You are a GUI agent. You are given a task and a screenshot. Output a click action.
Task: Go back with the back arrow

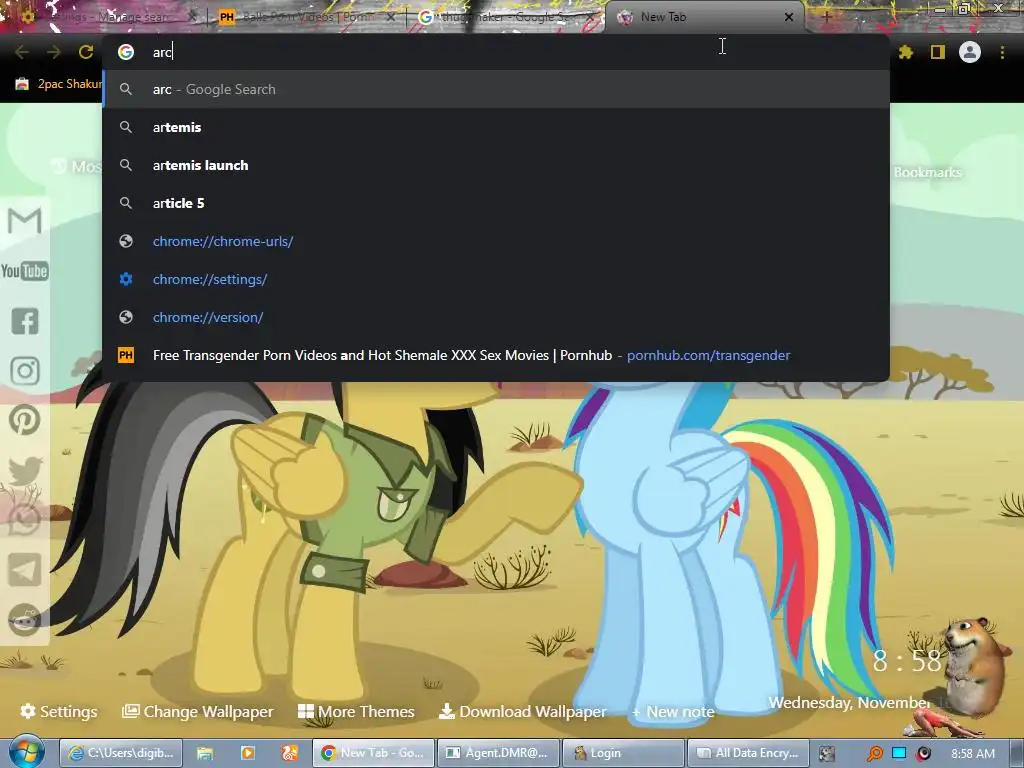tap(22, 52)
